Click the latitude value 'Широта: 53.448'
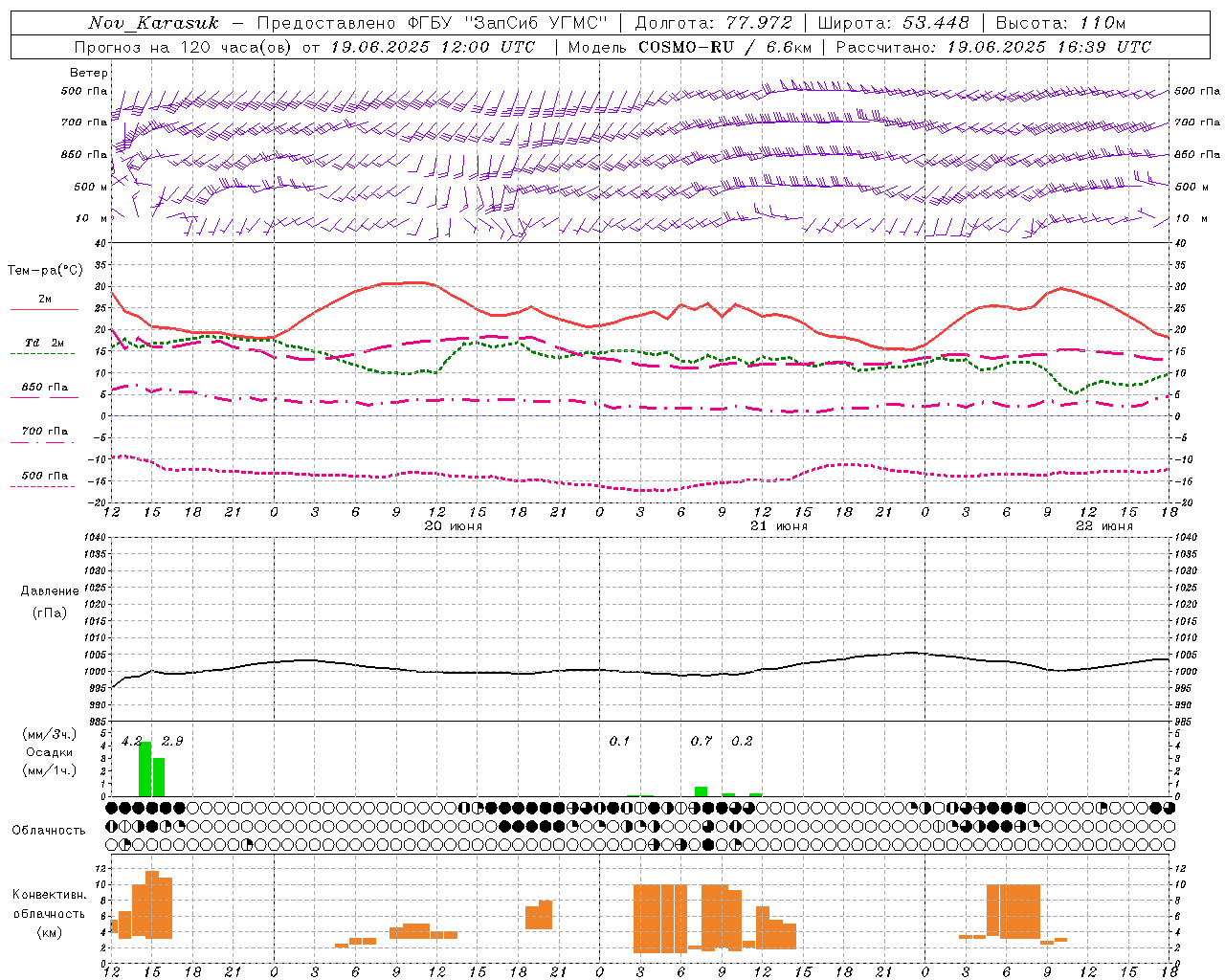Screen dimensions: 1225x980 (x=894, y=23)
